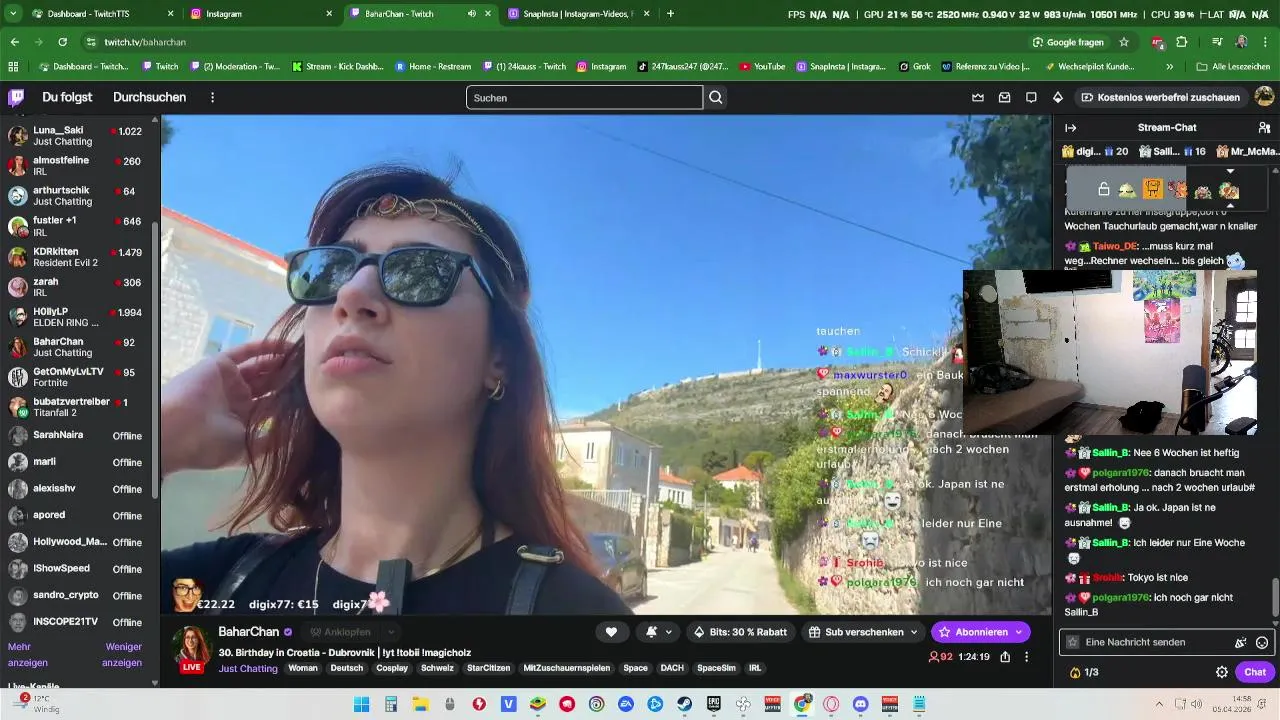Show more bookmarks with the chevron
This screenshot has height=720, width=1280.
1169,66
